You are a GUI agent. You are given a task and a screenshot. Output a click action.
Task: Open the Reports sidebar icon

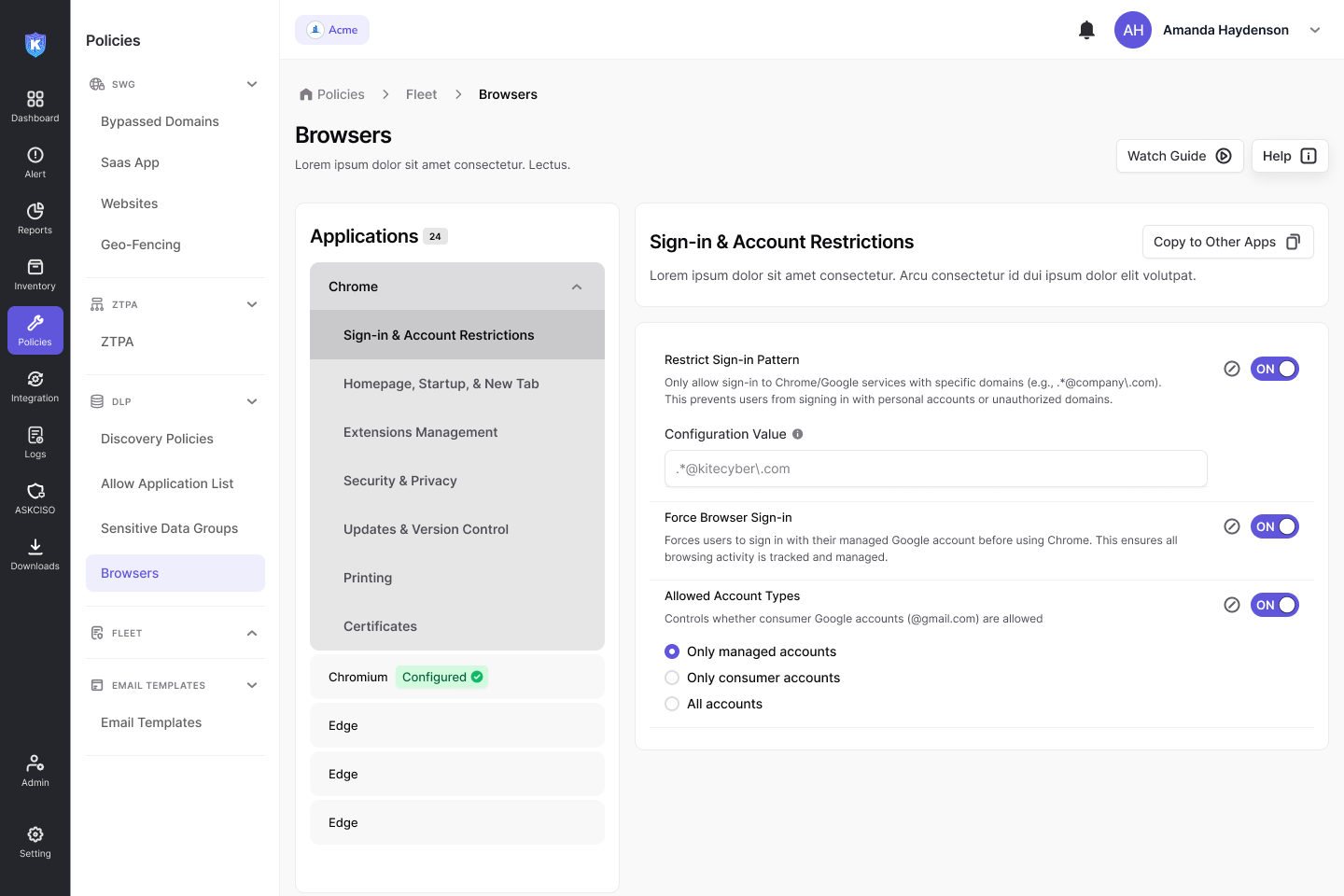click(35, 217)
